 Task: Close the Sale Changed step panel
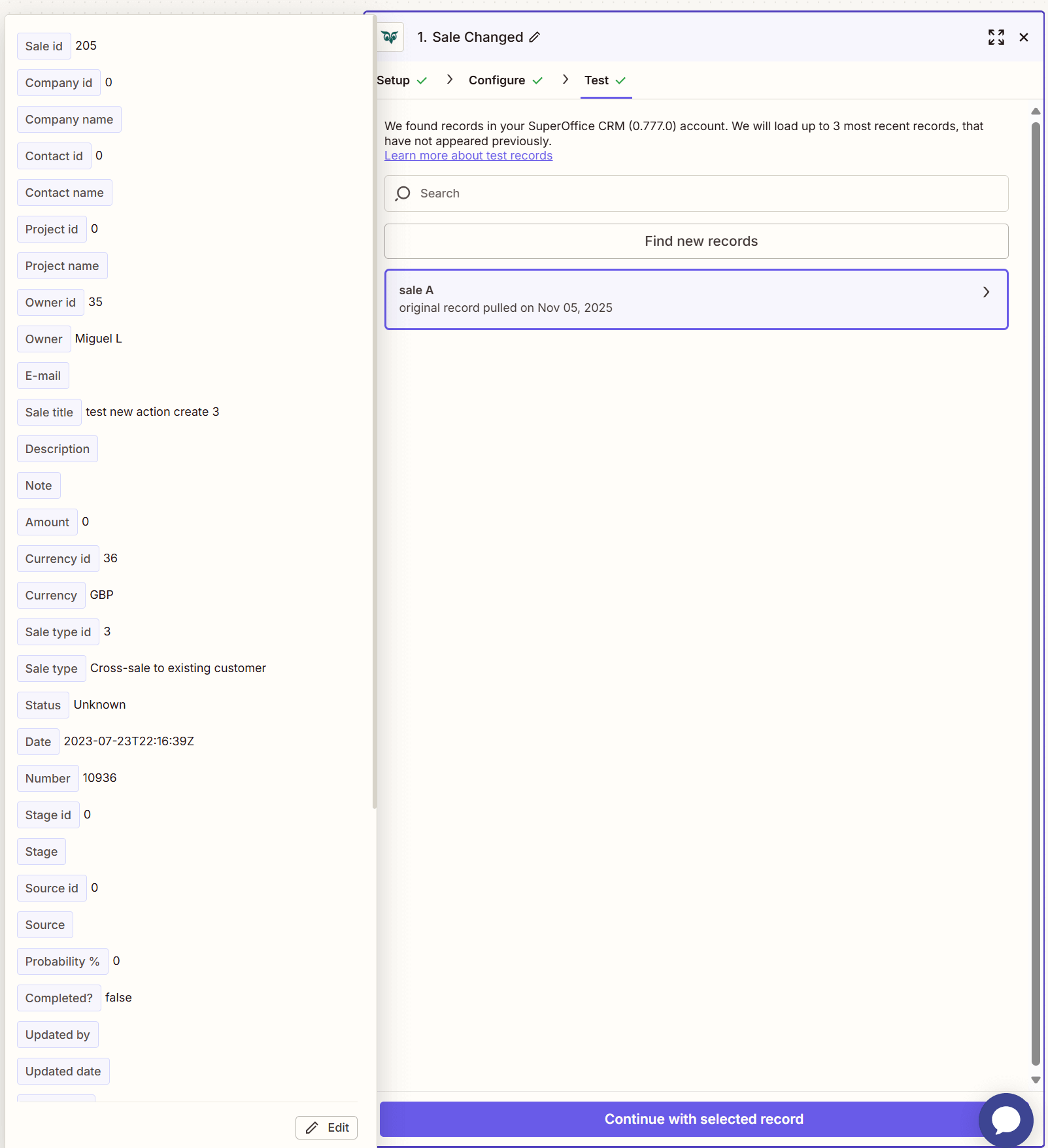(x=1023, y=37)
